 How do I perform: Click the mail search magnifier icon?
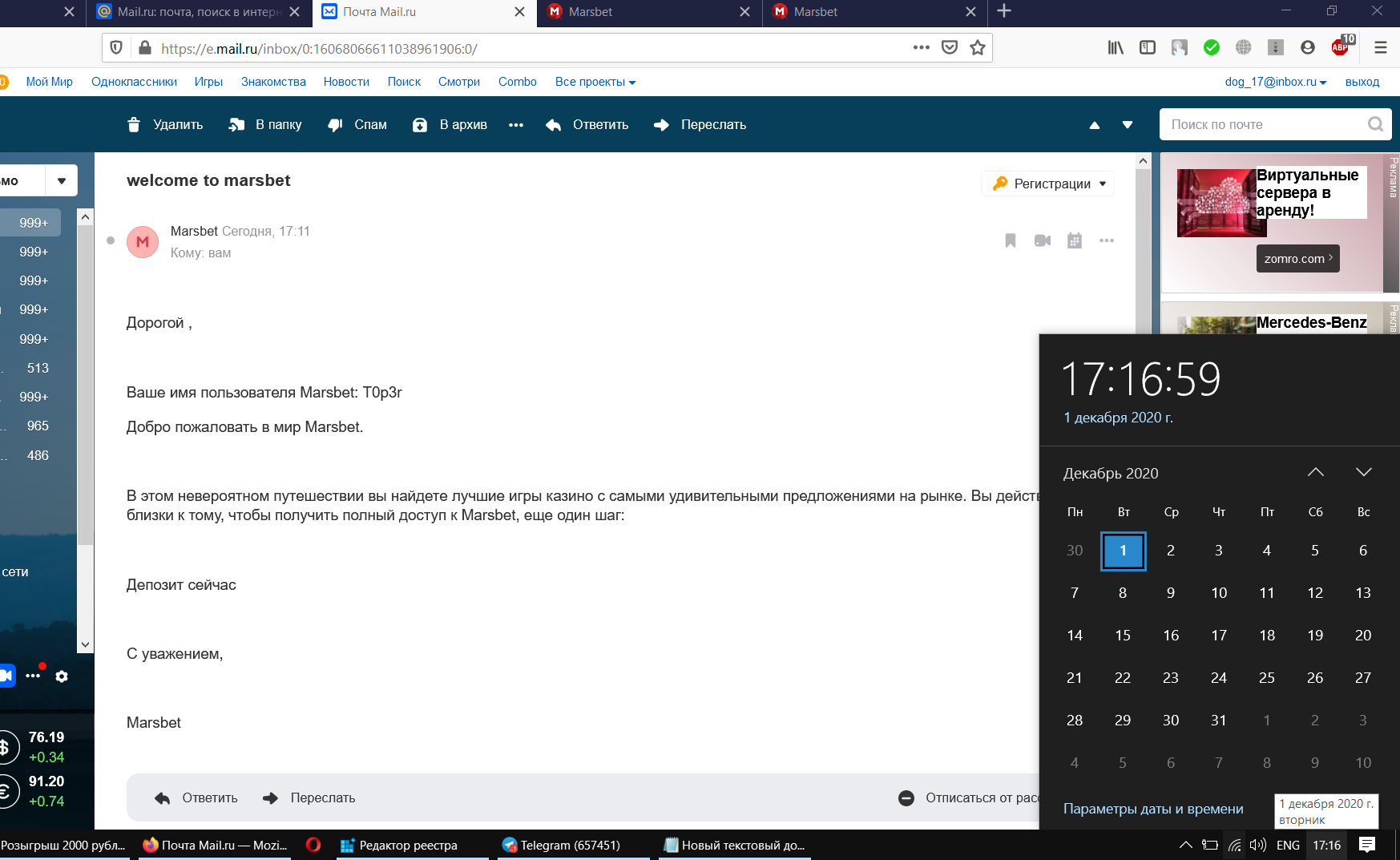coord(1376,124)
